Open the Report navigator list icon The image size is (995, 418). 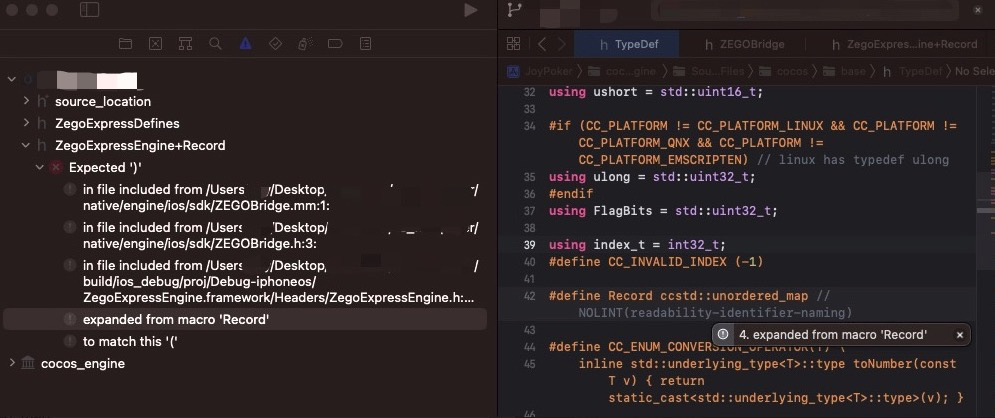click(366, 44)
